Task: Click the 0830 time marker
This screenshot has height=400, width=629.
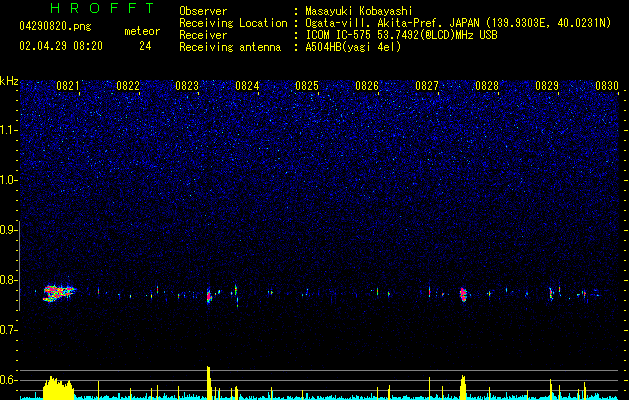Action: 607,86
